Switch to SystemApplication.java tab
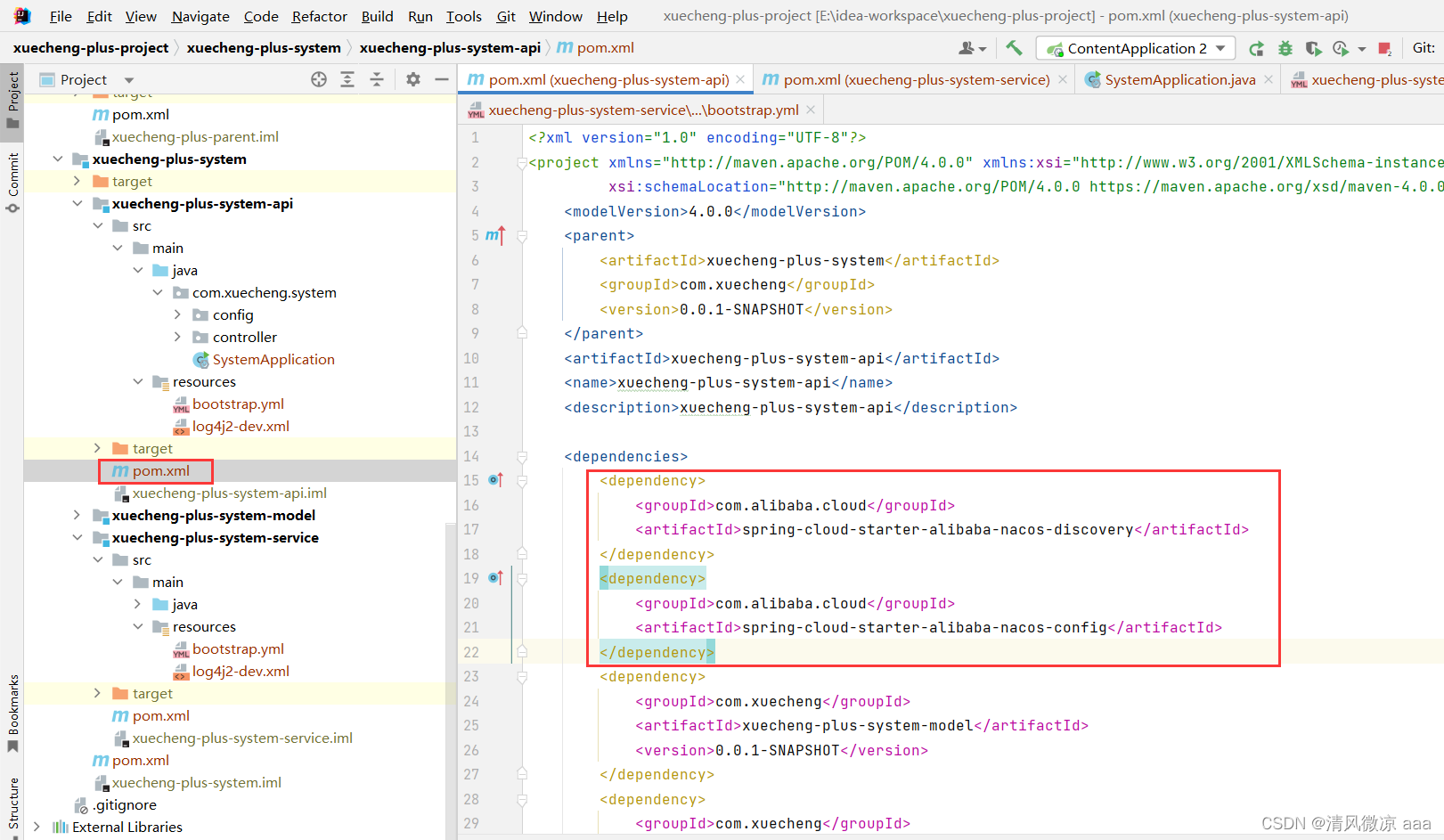This screenshot has width=1444, height=840. click(x=1179, y=79)
